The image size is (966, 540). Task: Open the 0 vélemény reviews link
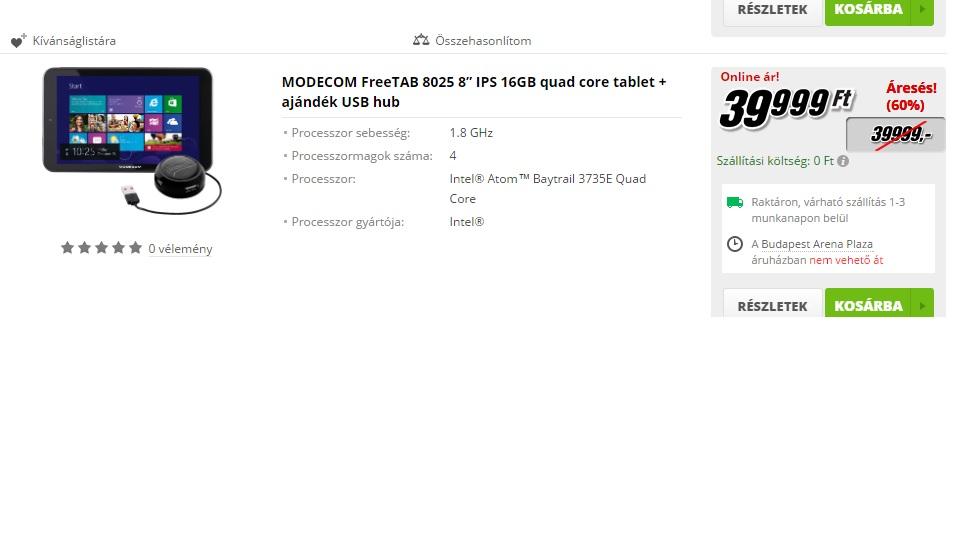point(180,249)
